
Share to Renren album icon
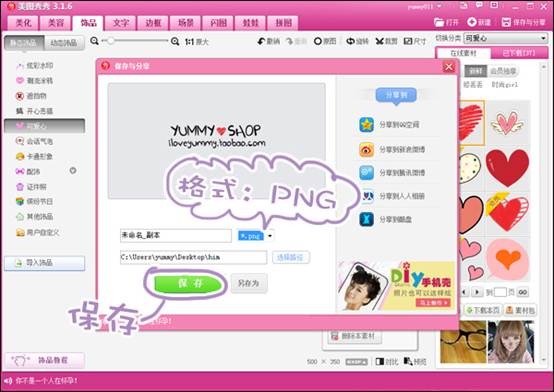pos(366,196)
